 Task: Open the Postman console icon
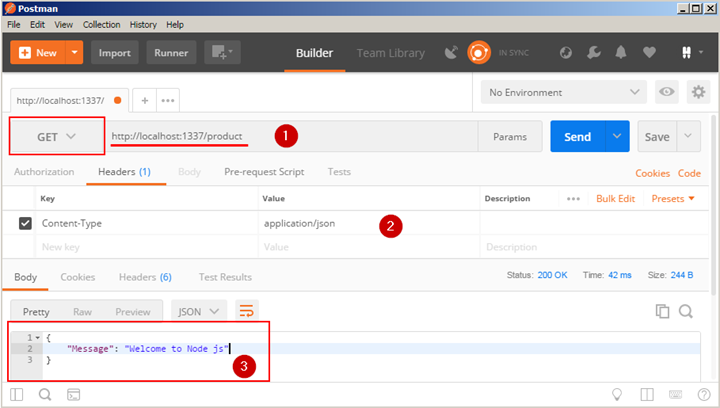[73, 395]
